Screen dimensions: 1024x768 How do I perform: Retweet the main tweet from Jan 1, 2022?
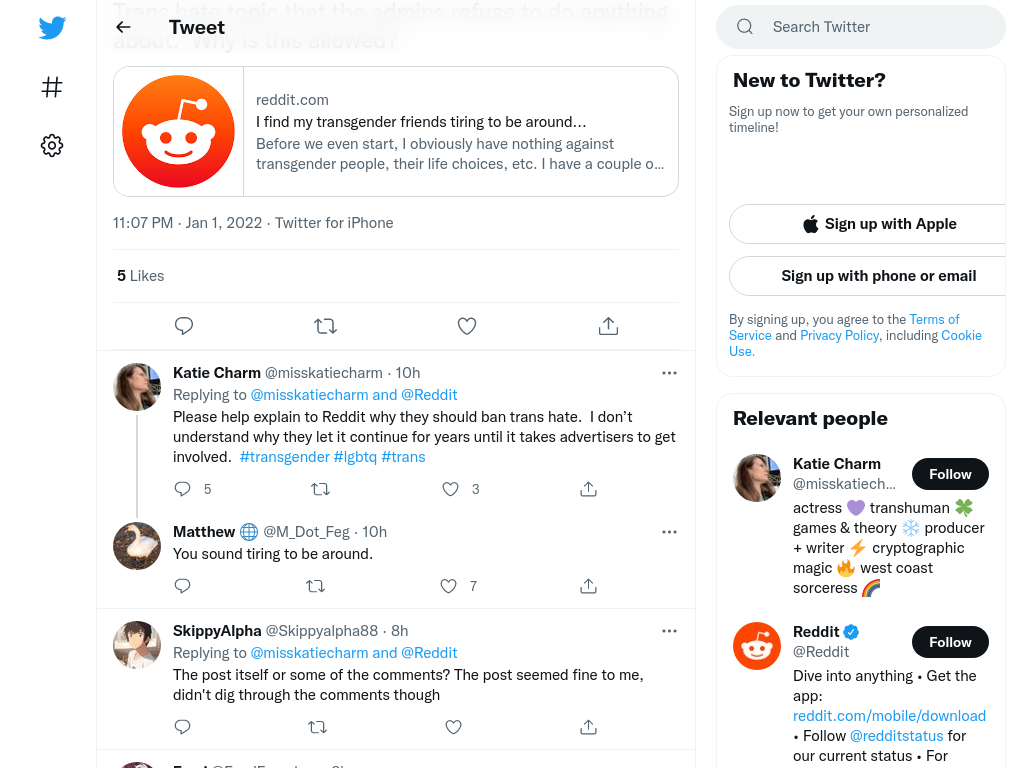pos(325,325)
